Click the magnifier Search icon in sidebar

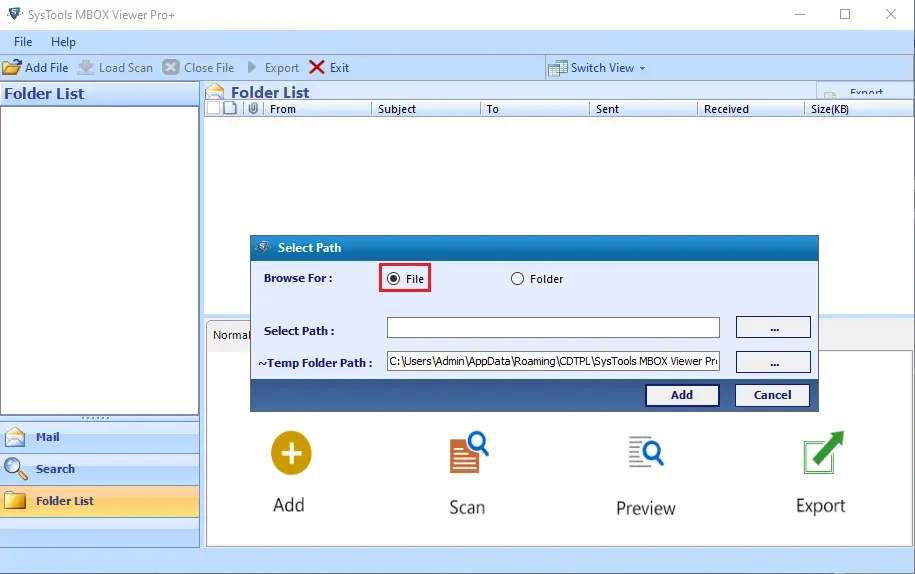pos(15,468)
